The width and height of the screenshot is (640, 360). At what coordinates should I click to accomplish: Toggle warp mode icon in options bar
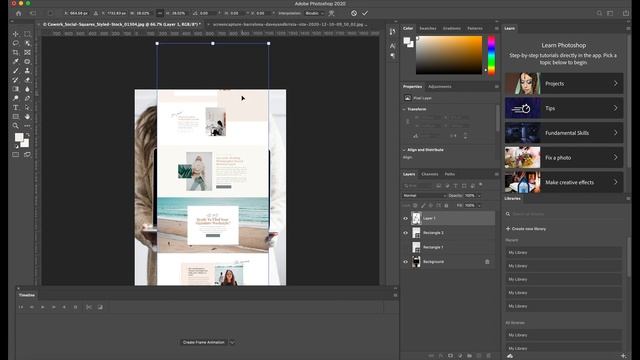pos(332,13)
